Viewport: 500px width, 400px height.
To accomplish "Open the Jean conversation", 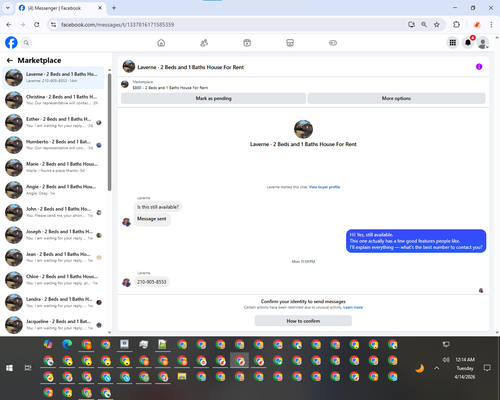I will tap(53, 257).
